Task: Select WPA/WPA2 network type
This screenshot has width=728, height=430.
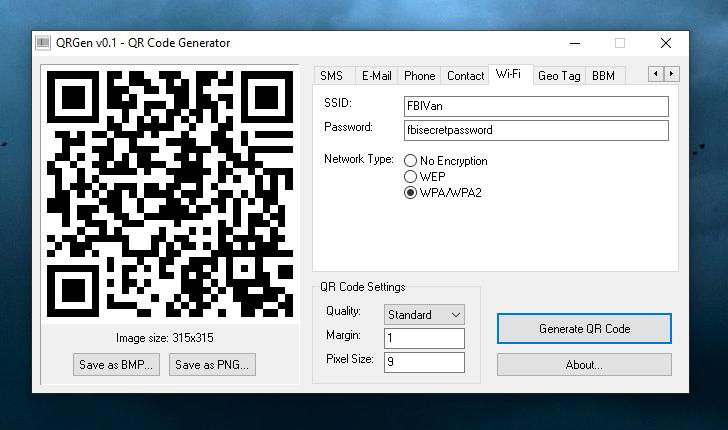Action: pyautogui.click(x=443, y=192)
